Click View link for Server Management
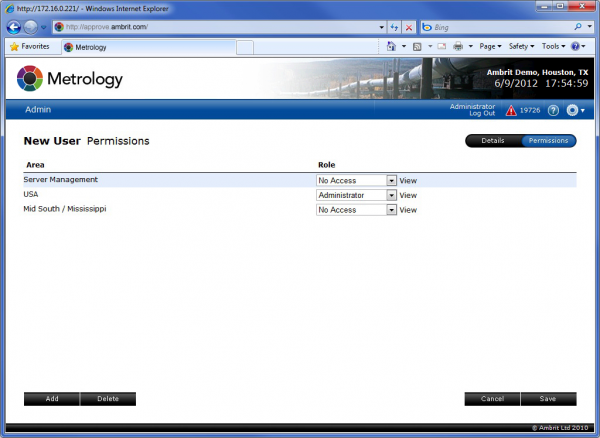600x438 pixels. click(x=408, y=181)
